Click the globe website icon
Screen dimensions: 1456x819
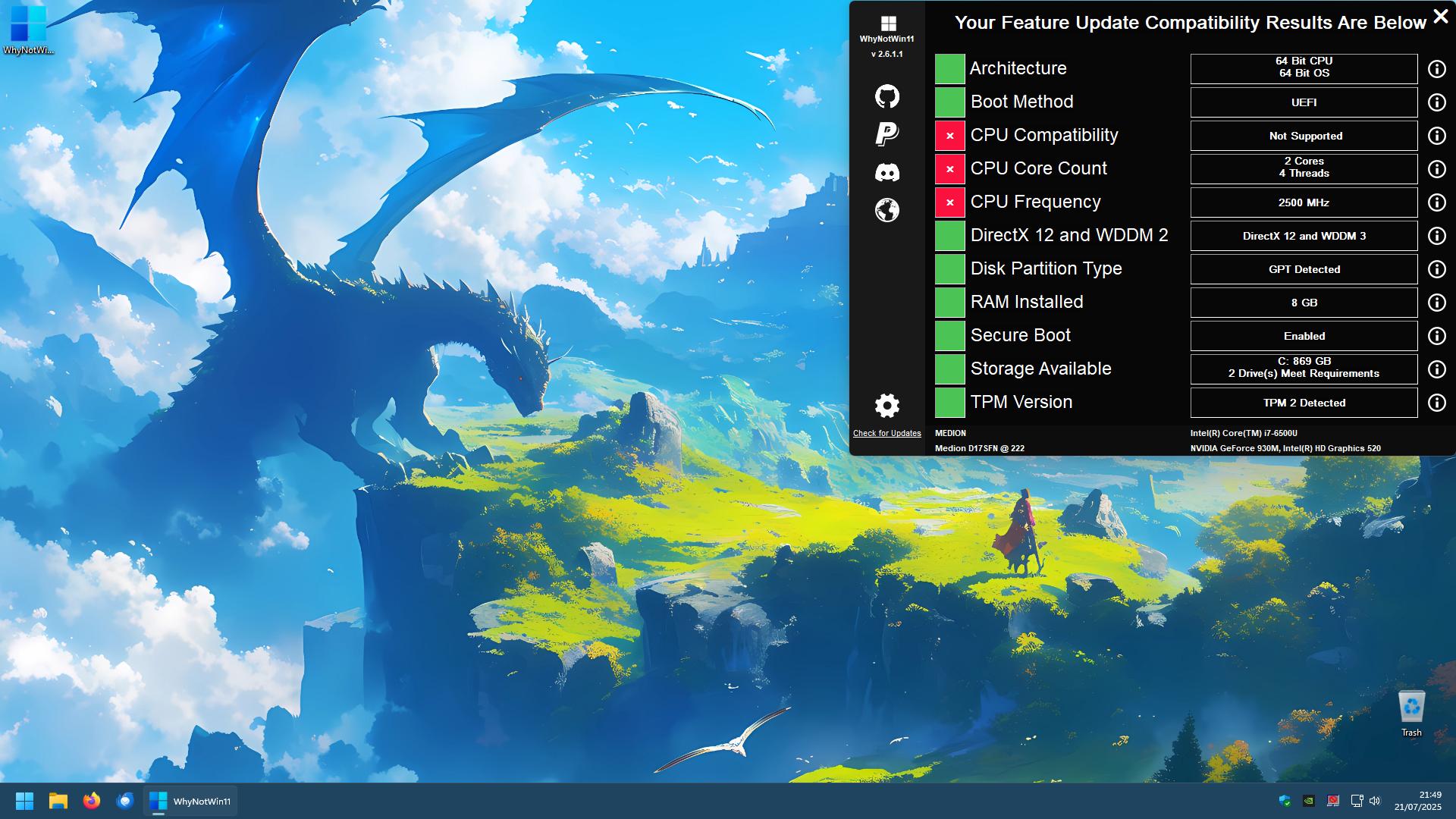coord(887,210)
